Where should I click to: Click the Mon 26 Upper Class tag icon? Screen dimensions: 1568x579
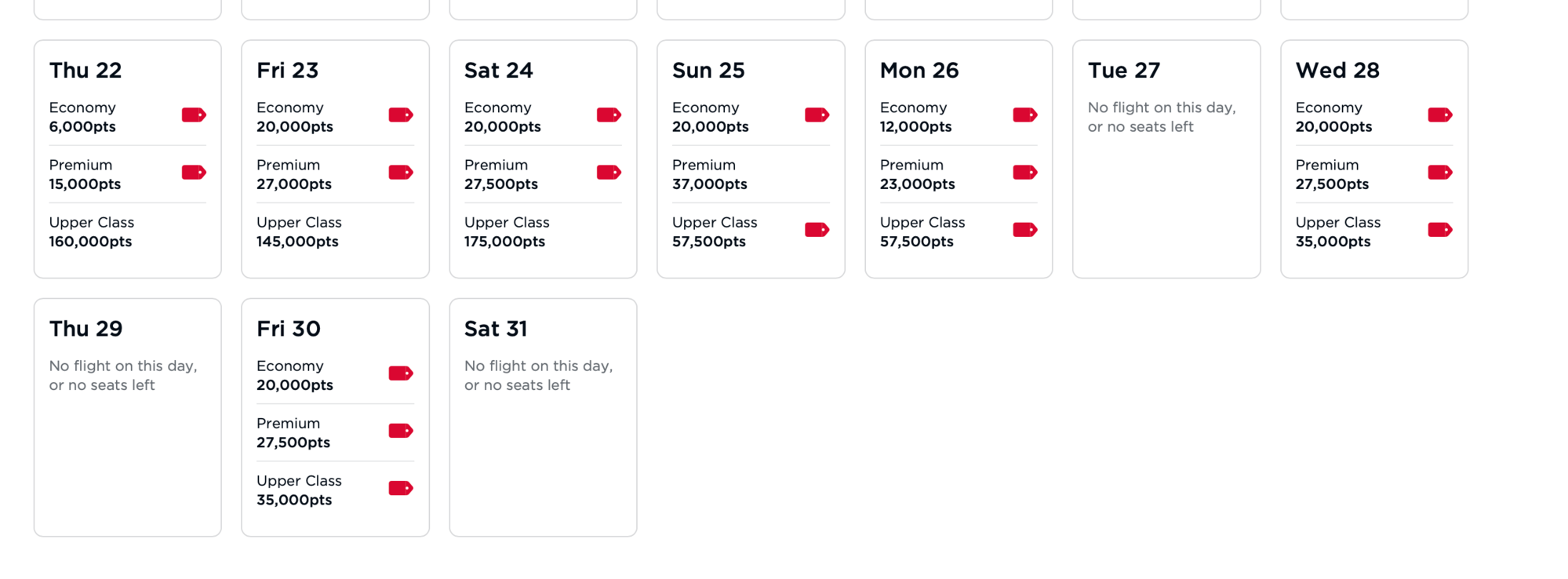pyautogui.click(x=1024, y=230)
